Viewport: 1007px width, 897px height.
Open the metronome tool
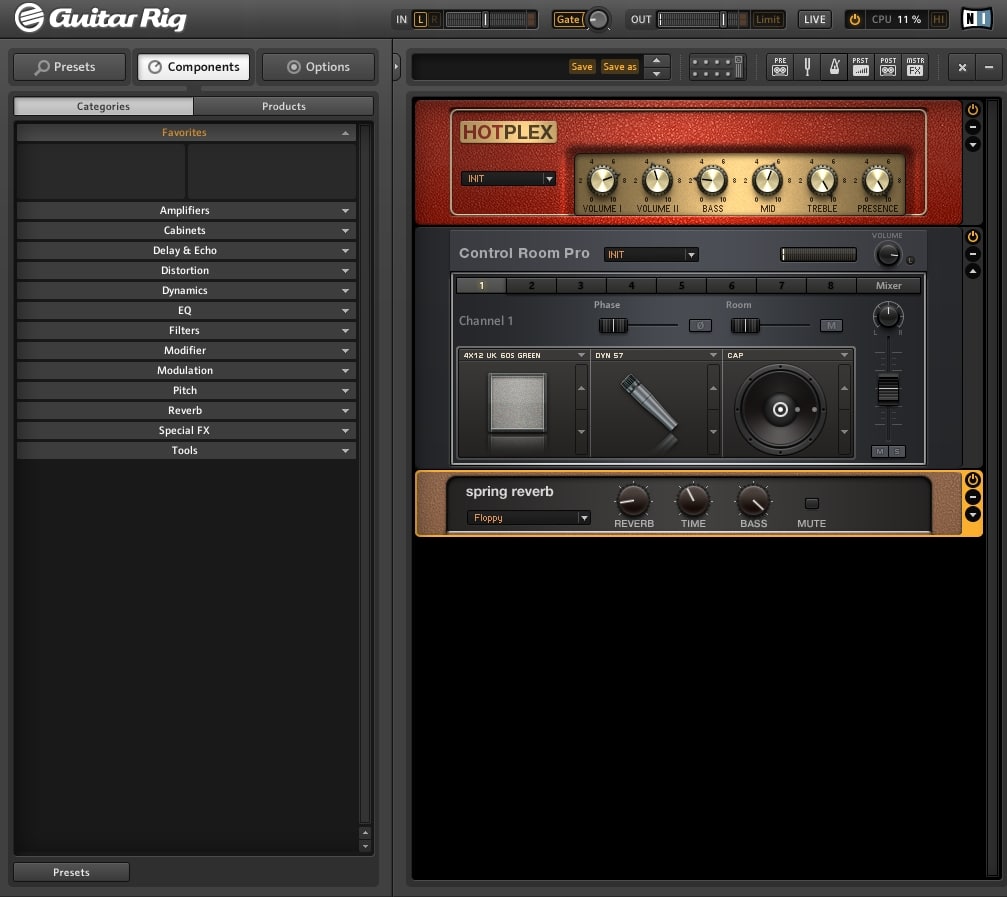click(x=834, y=67)
